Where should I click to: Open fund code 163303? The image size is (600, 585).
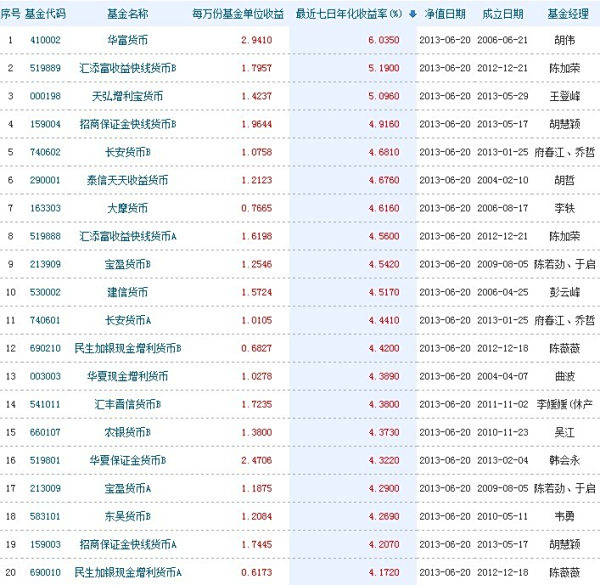[45, 208]
